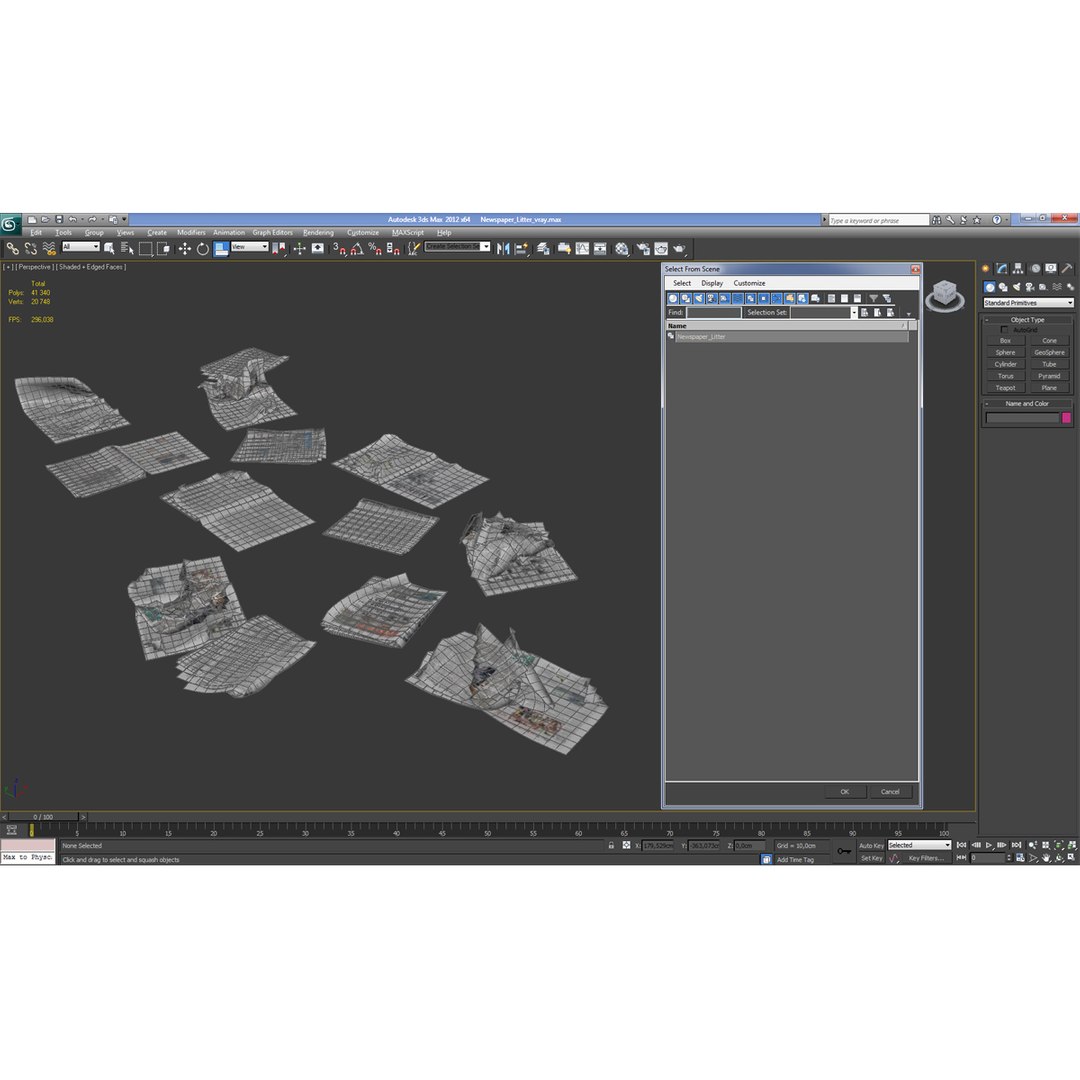Viewport: 1080px width, 1080px height.
Task: Enable the AutoGrid checkbox
Action: tap(1004, 330)
